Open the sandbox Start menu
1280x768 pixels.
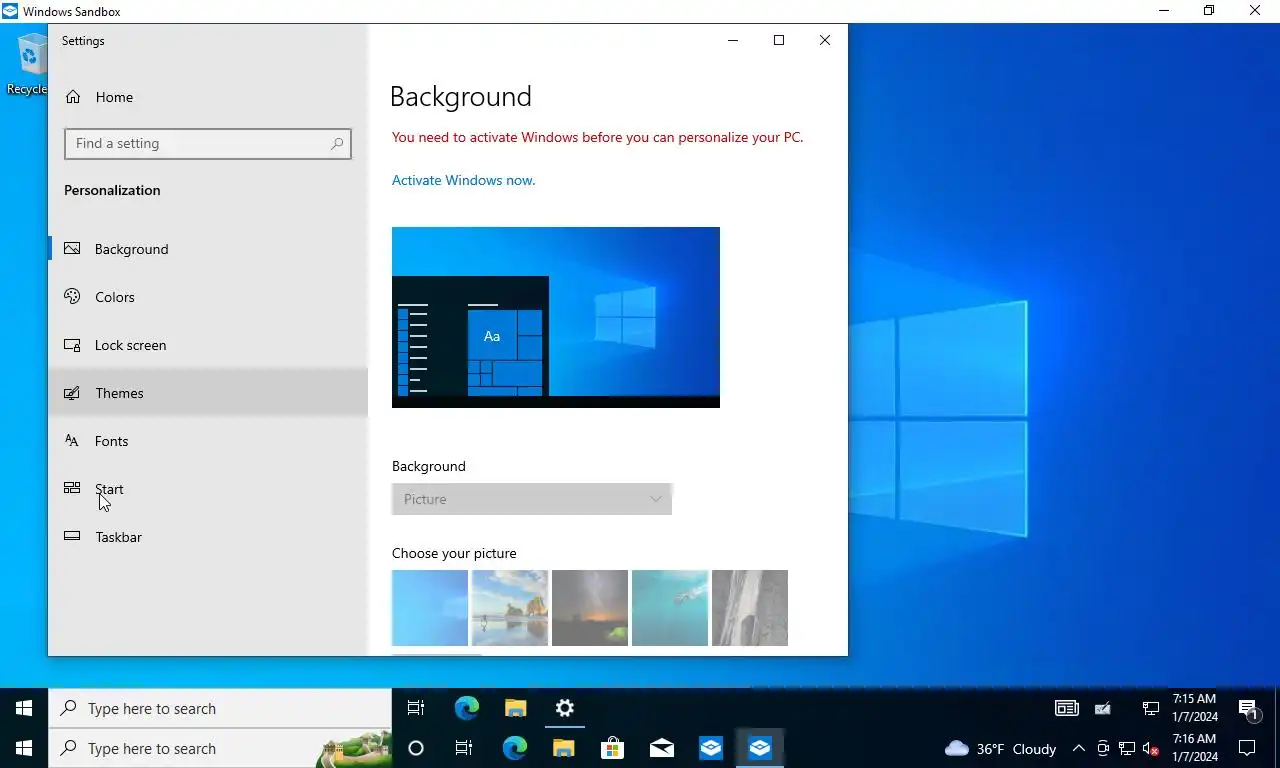point(24,708)
